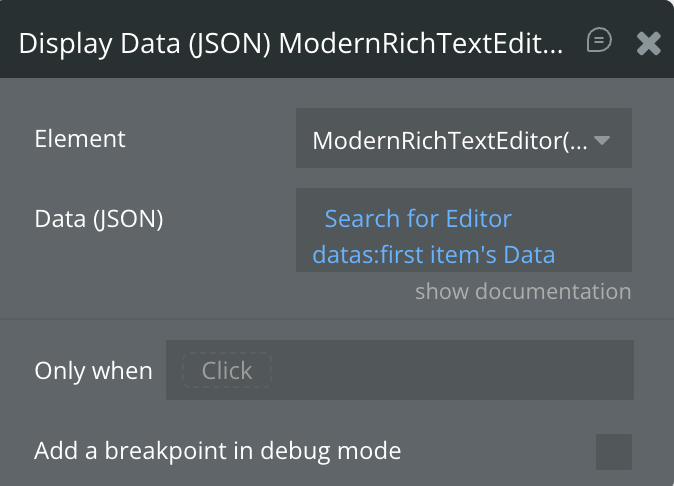
Task: Click the "Add a breakpoint in debug mode" label
Action: point(217,451)
